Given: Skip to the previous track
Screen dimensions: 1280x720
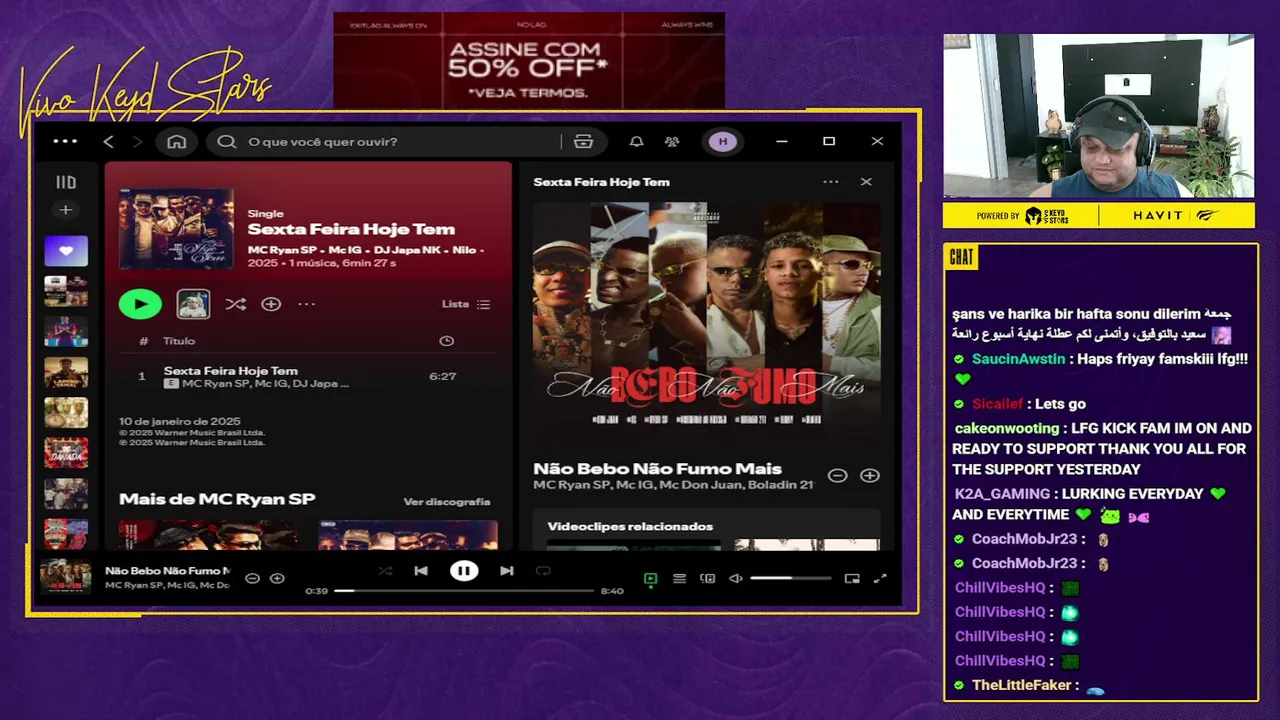Looking at the screenshot, I should click(x=421, y=571).
